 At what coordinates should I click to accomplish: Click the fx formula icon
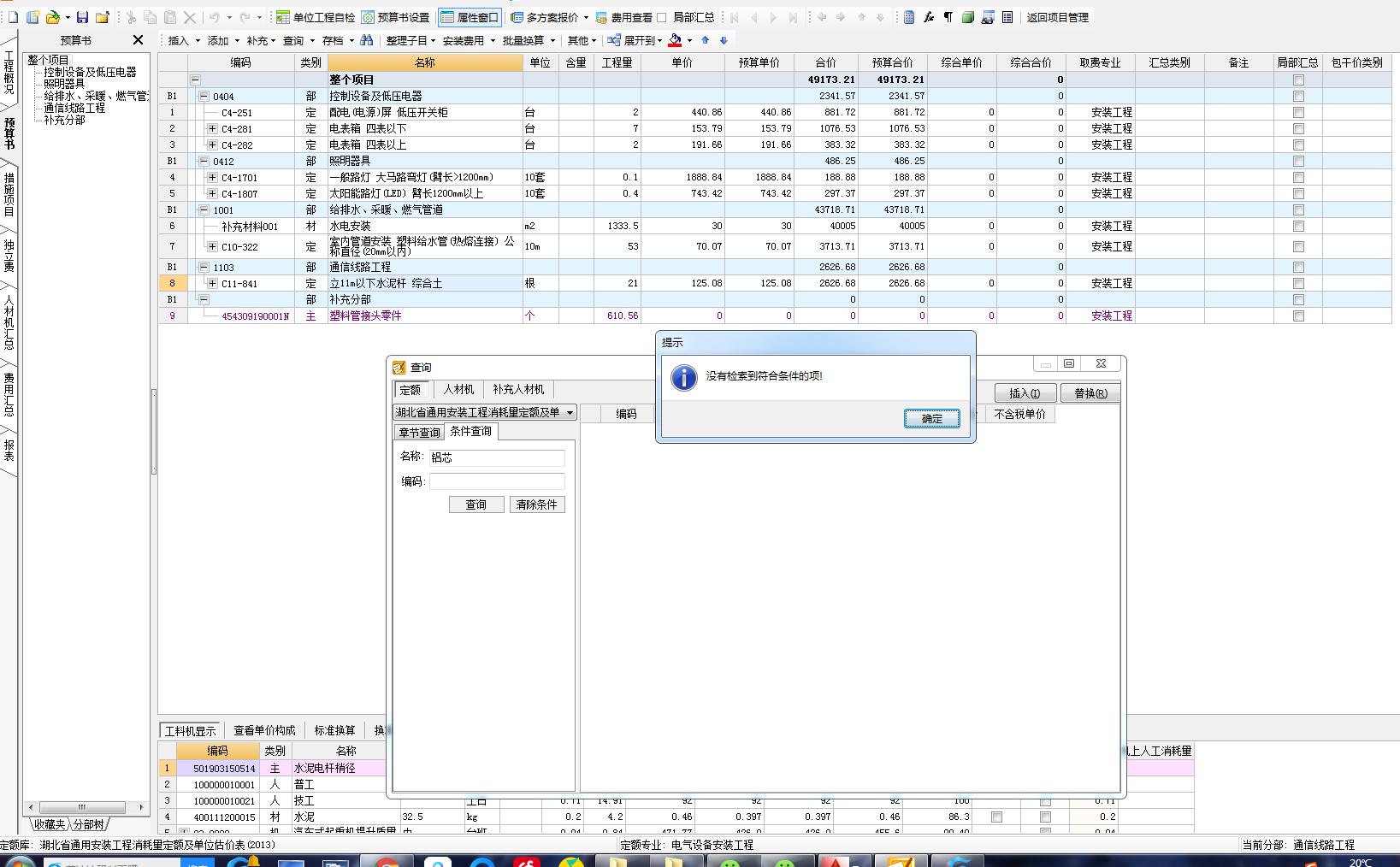(929, 17)
